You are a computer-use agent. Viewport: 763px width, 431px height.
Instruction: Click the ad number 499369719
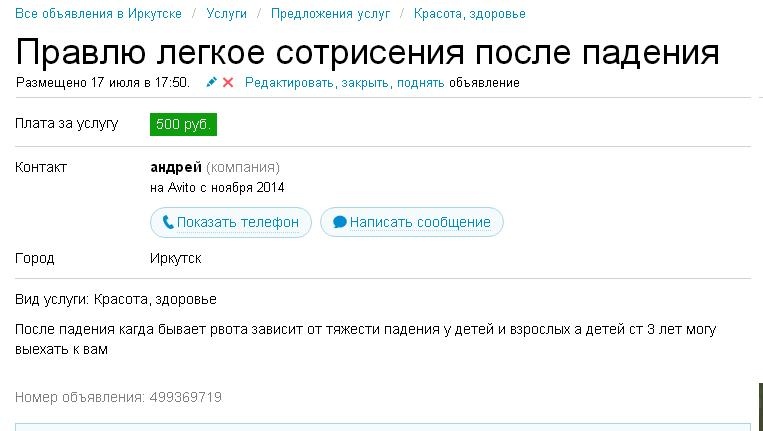coord(185,397)
